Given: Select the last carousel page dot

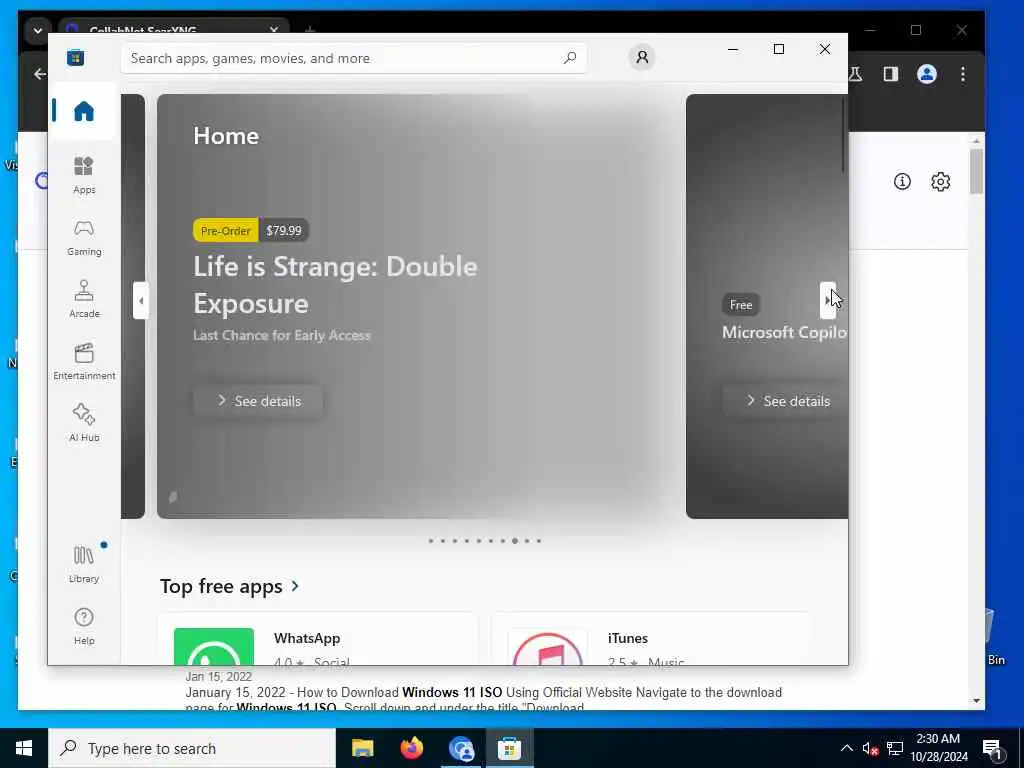Looking at the screenshot, I should pyautogui.click(x=539, y=541).
